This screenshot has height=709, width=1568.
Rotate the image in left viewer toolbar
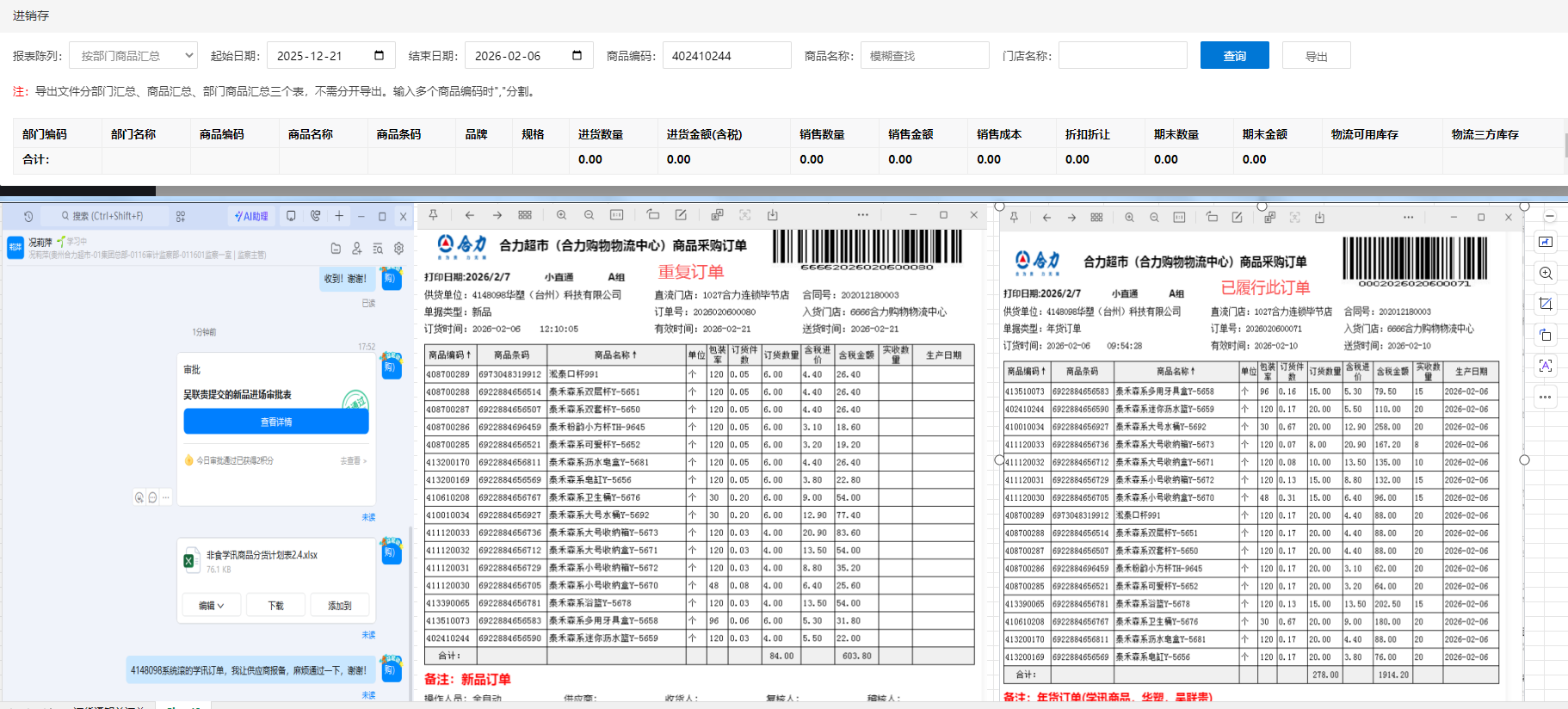coord(653,215)
